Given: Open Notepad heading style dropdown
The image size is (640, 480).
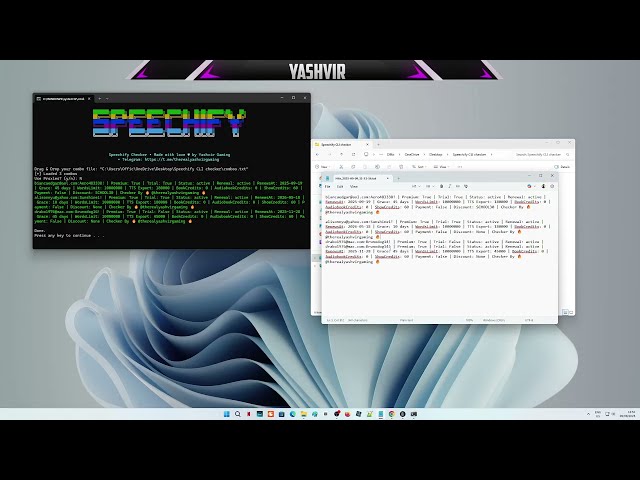Looking at the screenshot, I should (416, 187).
